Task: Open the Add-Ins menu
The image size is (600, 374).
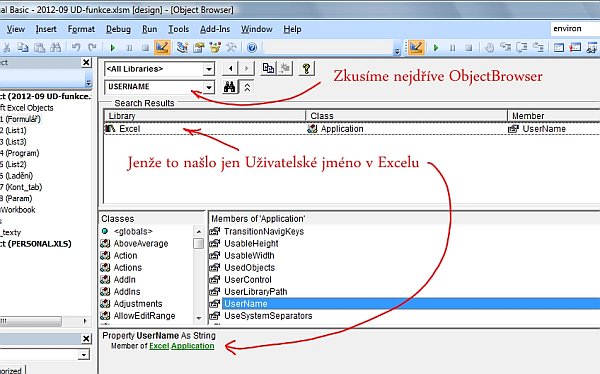Action: point(215,29)
